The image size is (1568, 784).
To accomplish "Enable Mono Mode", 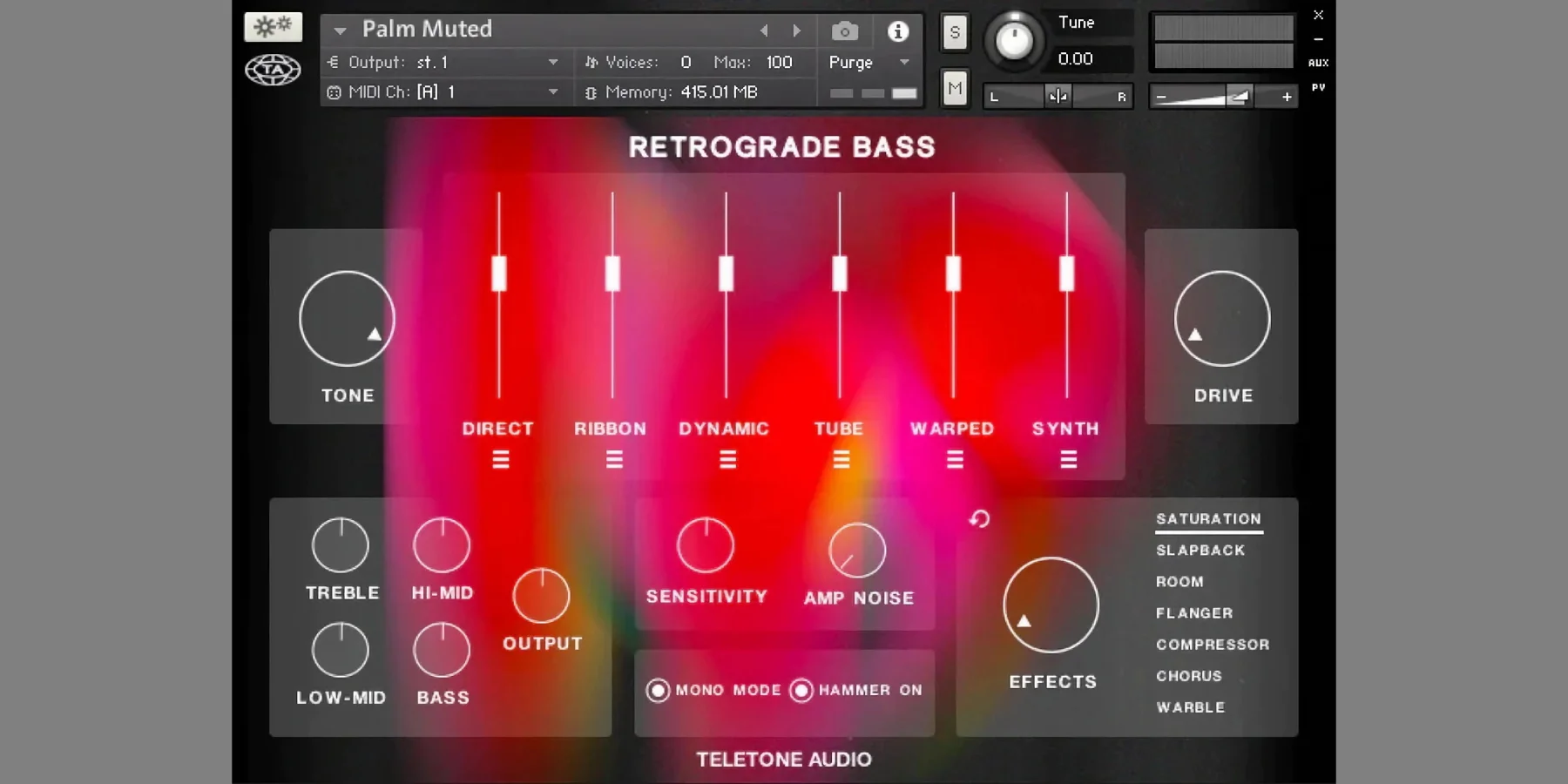I will pos(659,690).
